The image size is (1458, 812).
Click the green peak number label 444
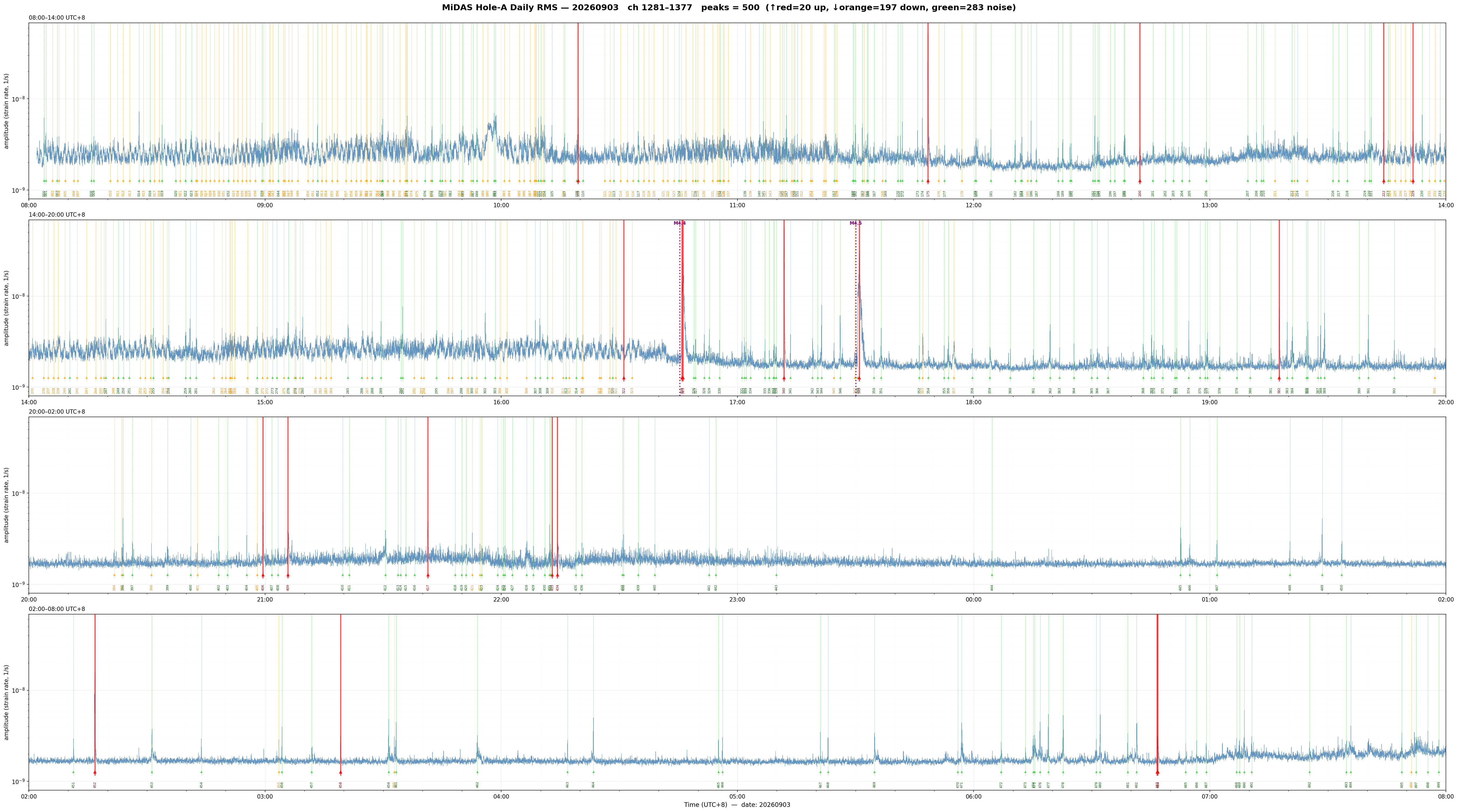(992, 588)
